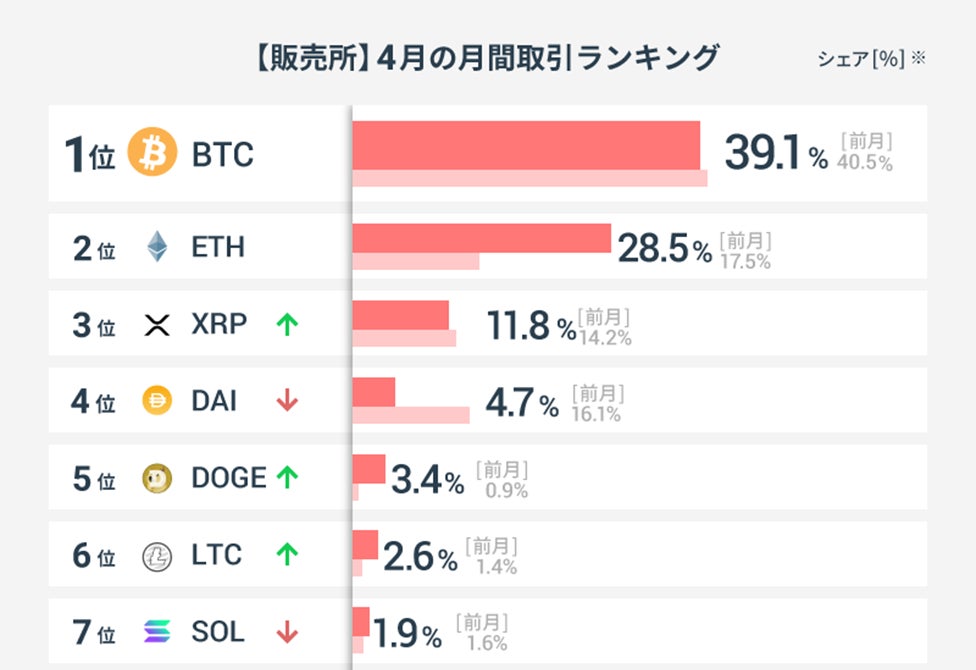Click the red down arrow beside DAI
This screenshot has height=670, width=976.
(287, 401)
